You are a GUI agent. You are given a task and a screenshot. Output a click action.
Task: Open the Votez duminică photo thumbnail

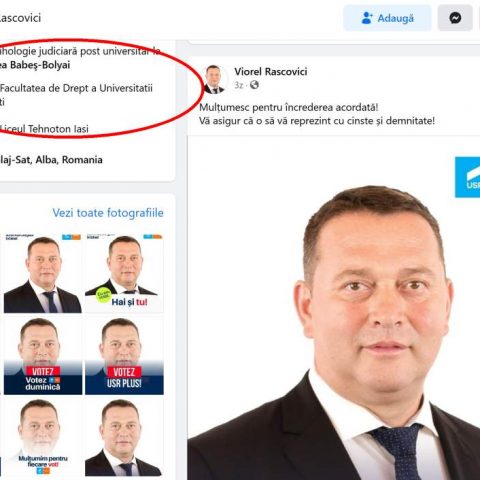pyautogui.click(x=43, y=355)
